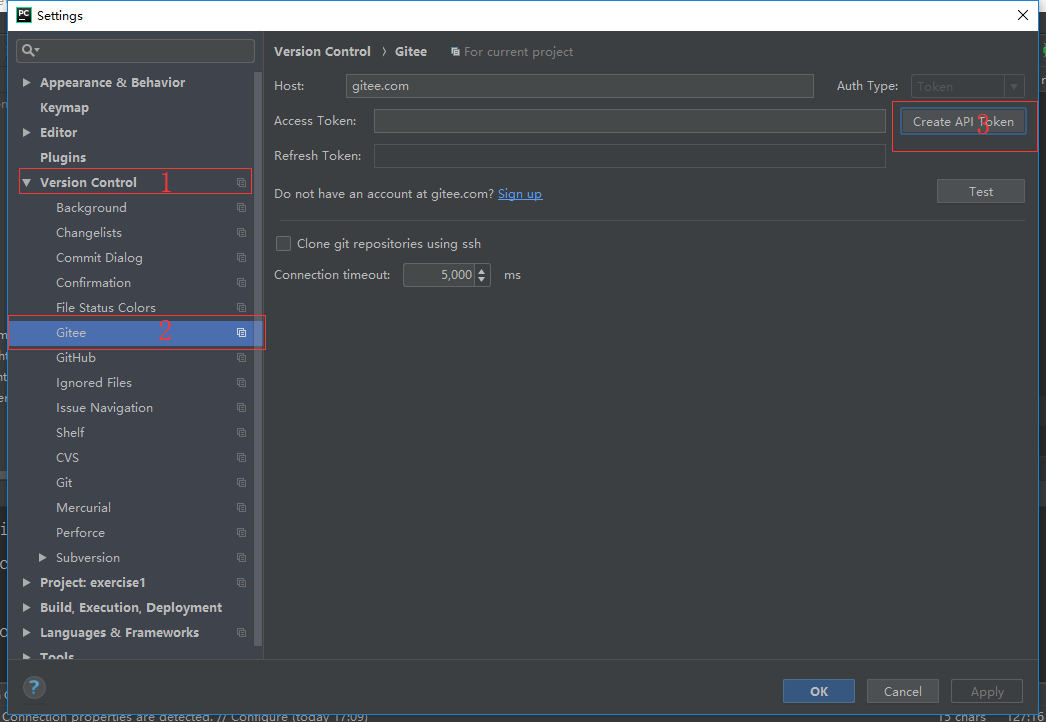
Task: Click the vertical scrollbar of settings tree
Action: [x=258, y=360]
